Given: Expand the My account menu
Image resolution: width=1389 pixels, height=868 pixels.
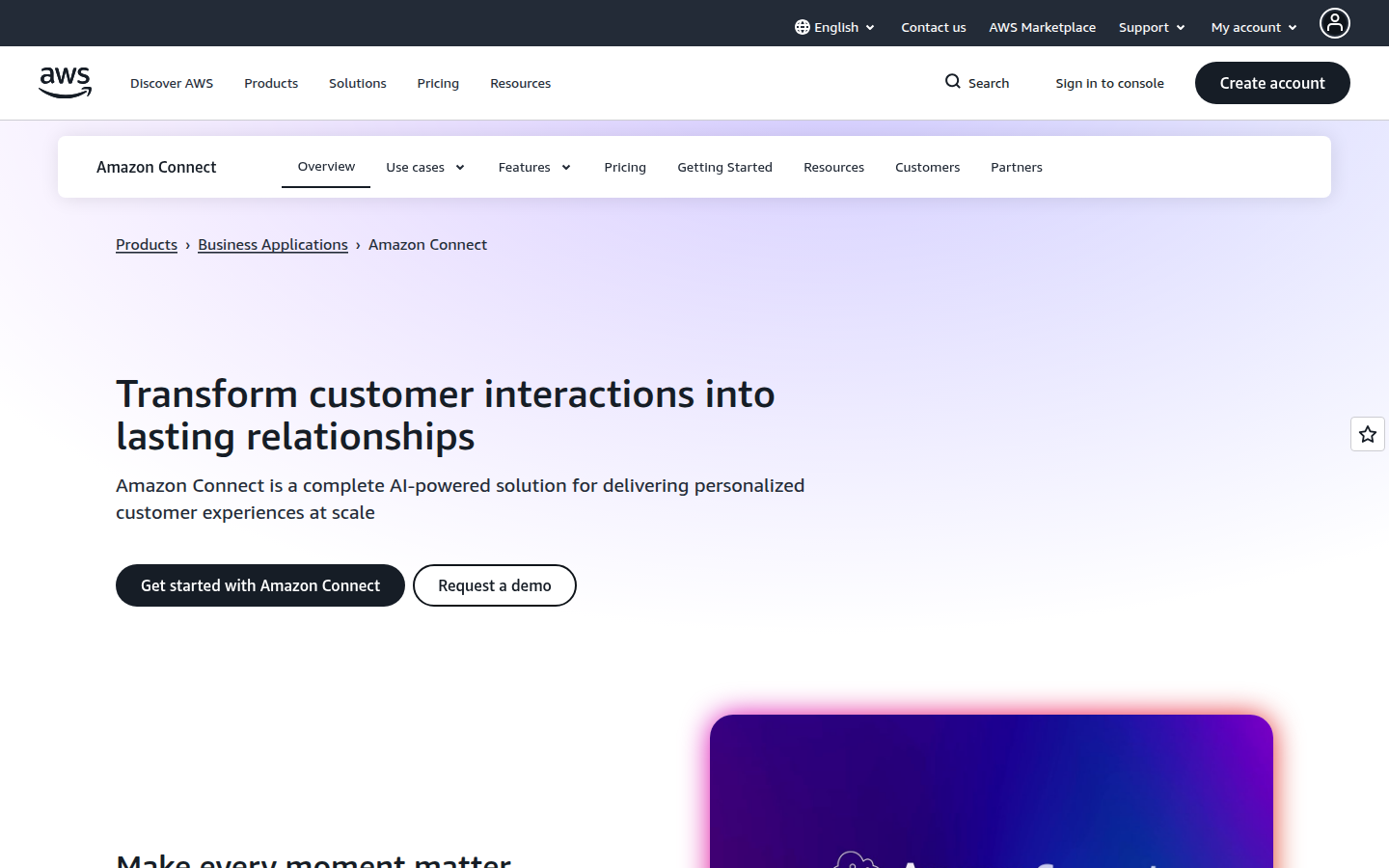Looking at the screenshot, I should pos(1254,27).
